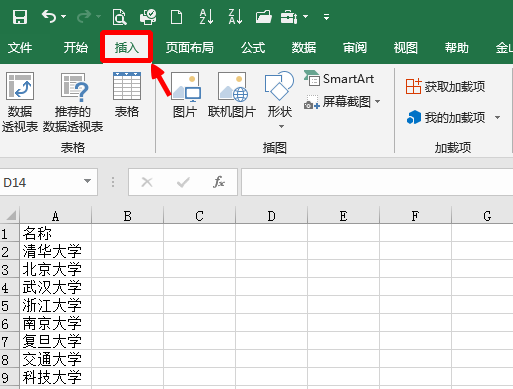Open the Name Box dropdown arrow
The image size is (513, 389).
click(x=87, y=181)
